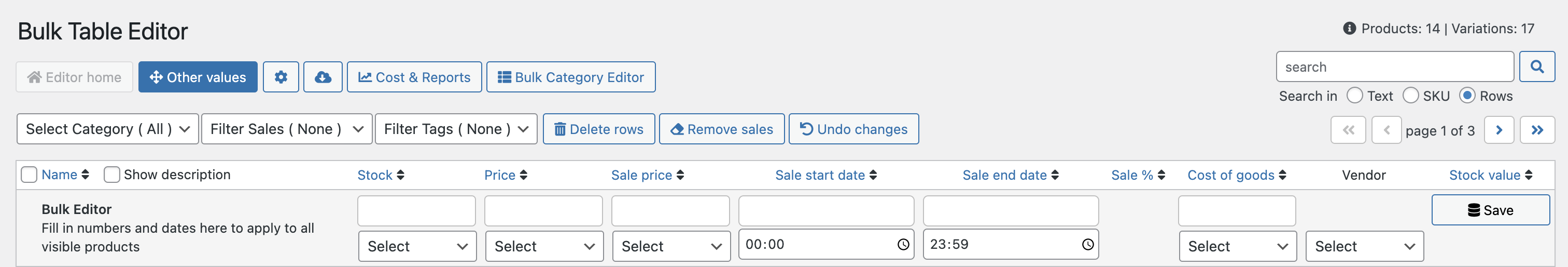This screenshot has height=267, width=1568.
Task: Click the settings gear icon button
Action: coord(281,77)
